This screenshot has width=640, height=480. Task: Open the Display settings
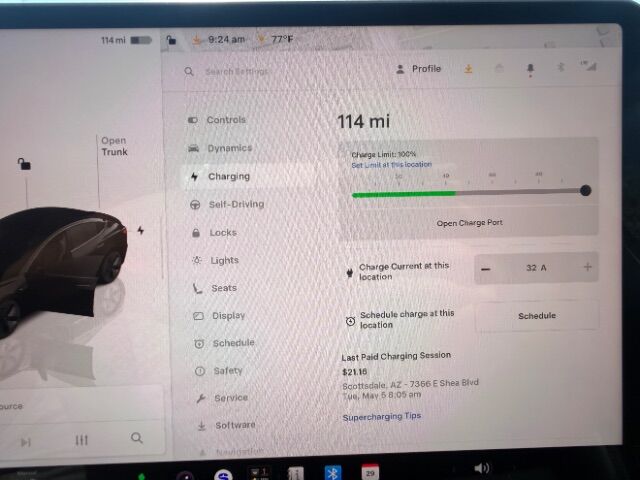coord(229,316)
